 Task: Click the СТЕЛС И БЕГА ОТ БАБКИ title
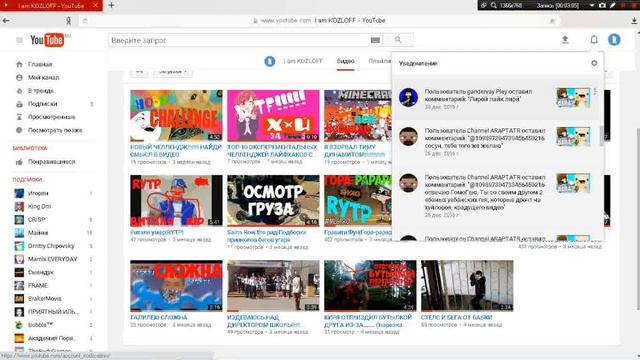coord(456,317)
